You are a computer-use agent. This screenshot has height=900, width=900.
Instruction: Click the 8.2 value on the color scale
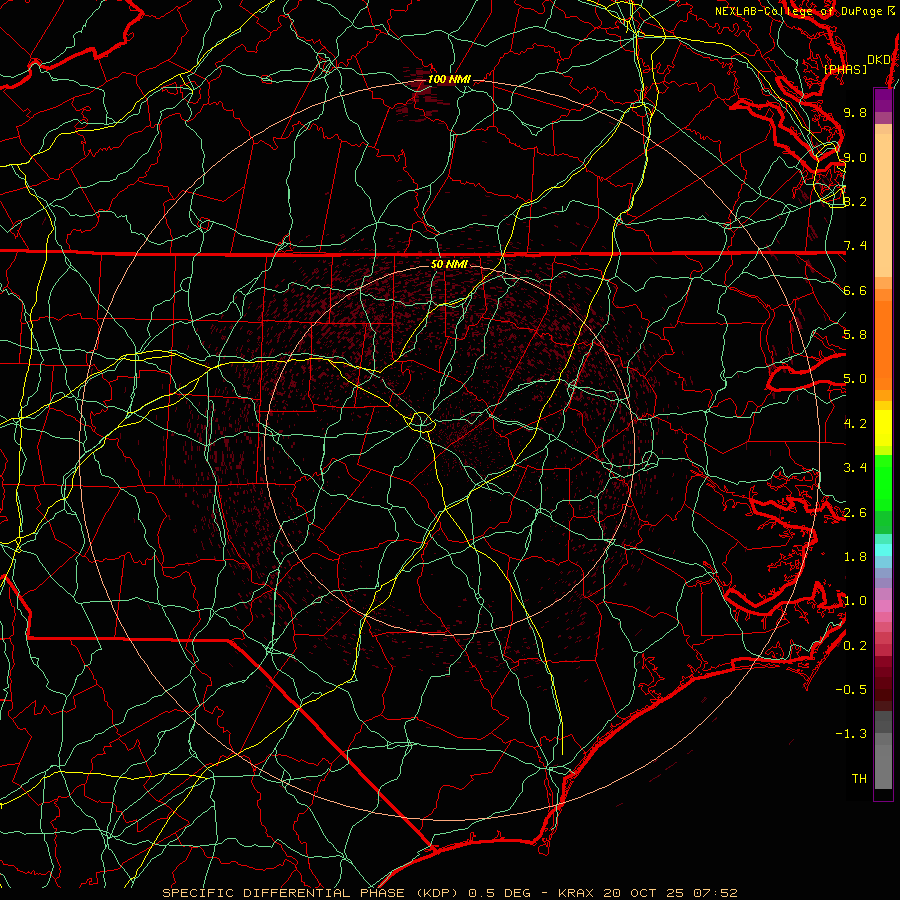[x=855, y=201]
